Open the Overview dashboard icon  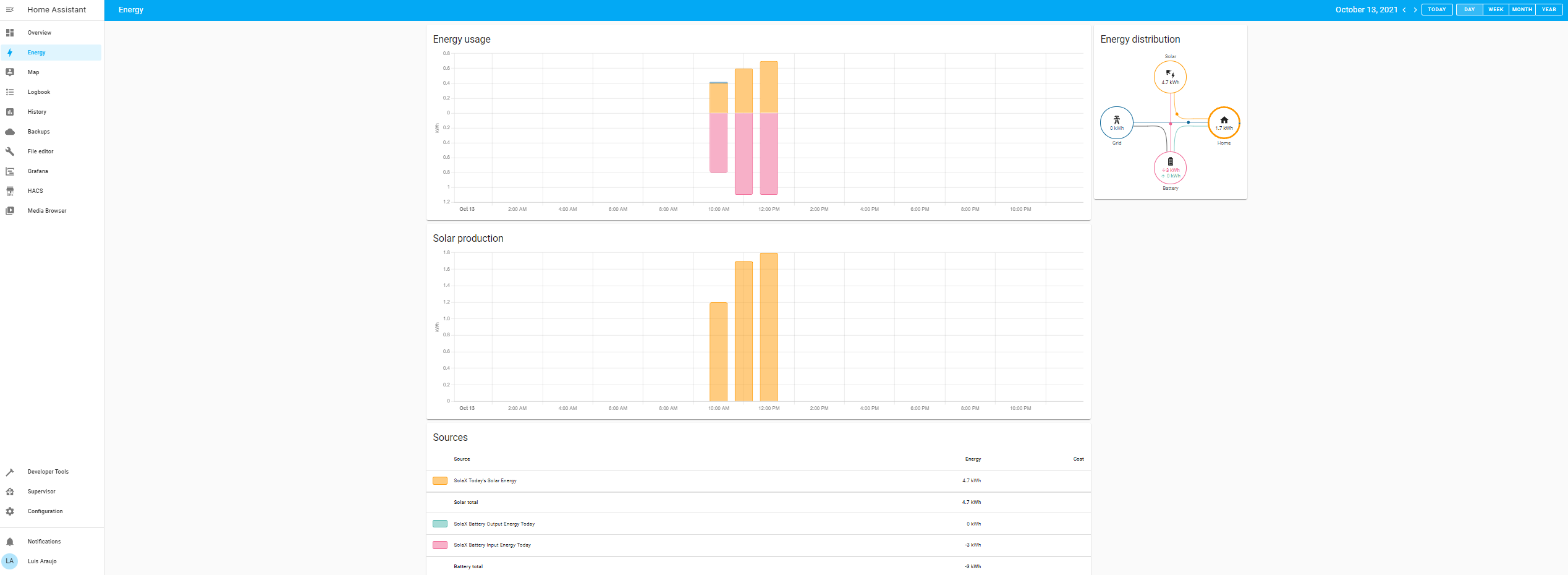[x=10, y=33]
